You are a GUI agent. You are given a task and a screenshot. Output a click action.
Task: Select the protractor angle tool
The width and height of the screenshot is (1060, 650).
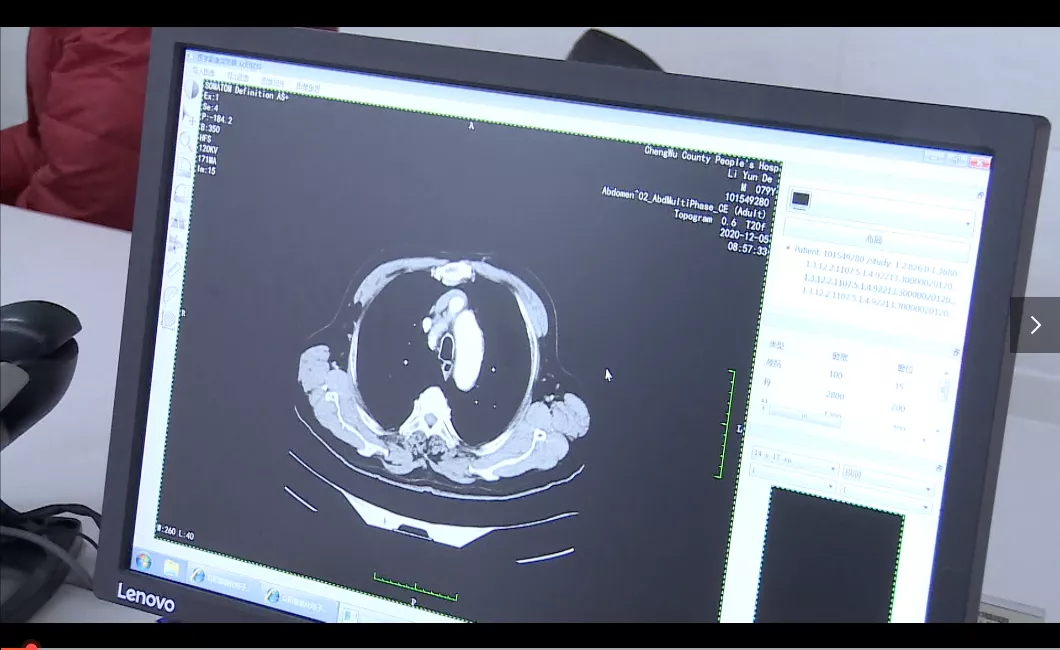[x=172, y=295]
